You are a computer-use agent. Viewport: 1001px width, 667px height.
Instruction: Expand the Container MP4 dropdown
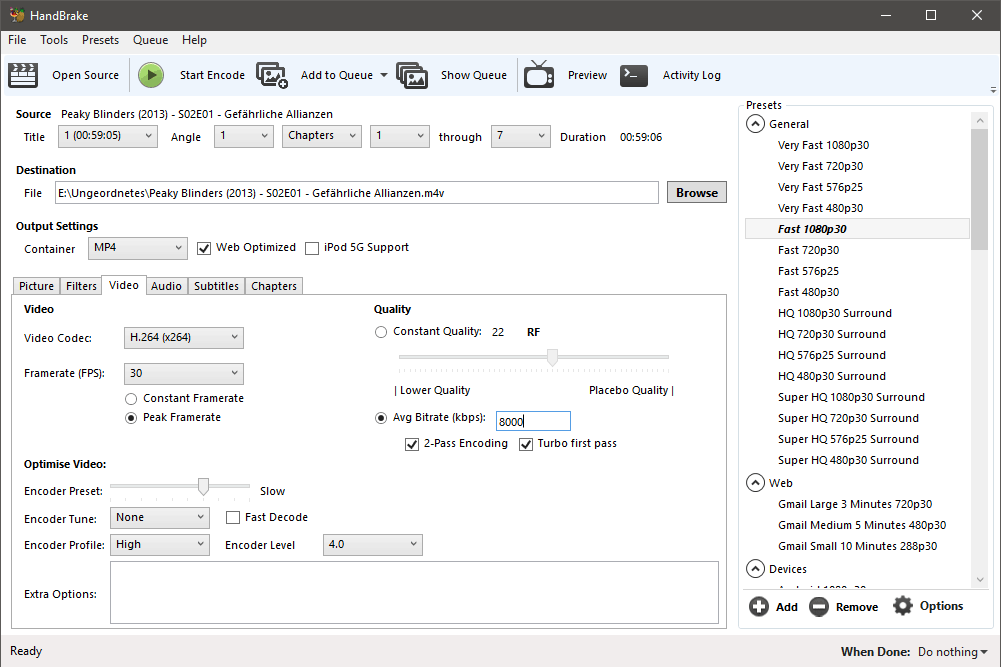click(137, 248)
